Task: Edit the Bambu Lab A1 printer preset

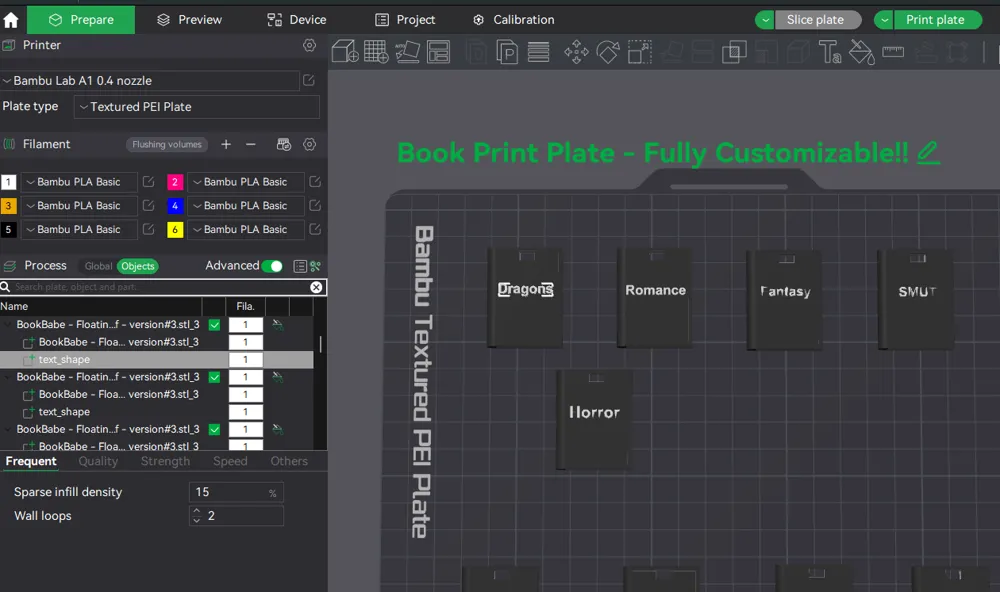Action: click(309, 80)
